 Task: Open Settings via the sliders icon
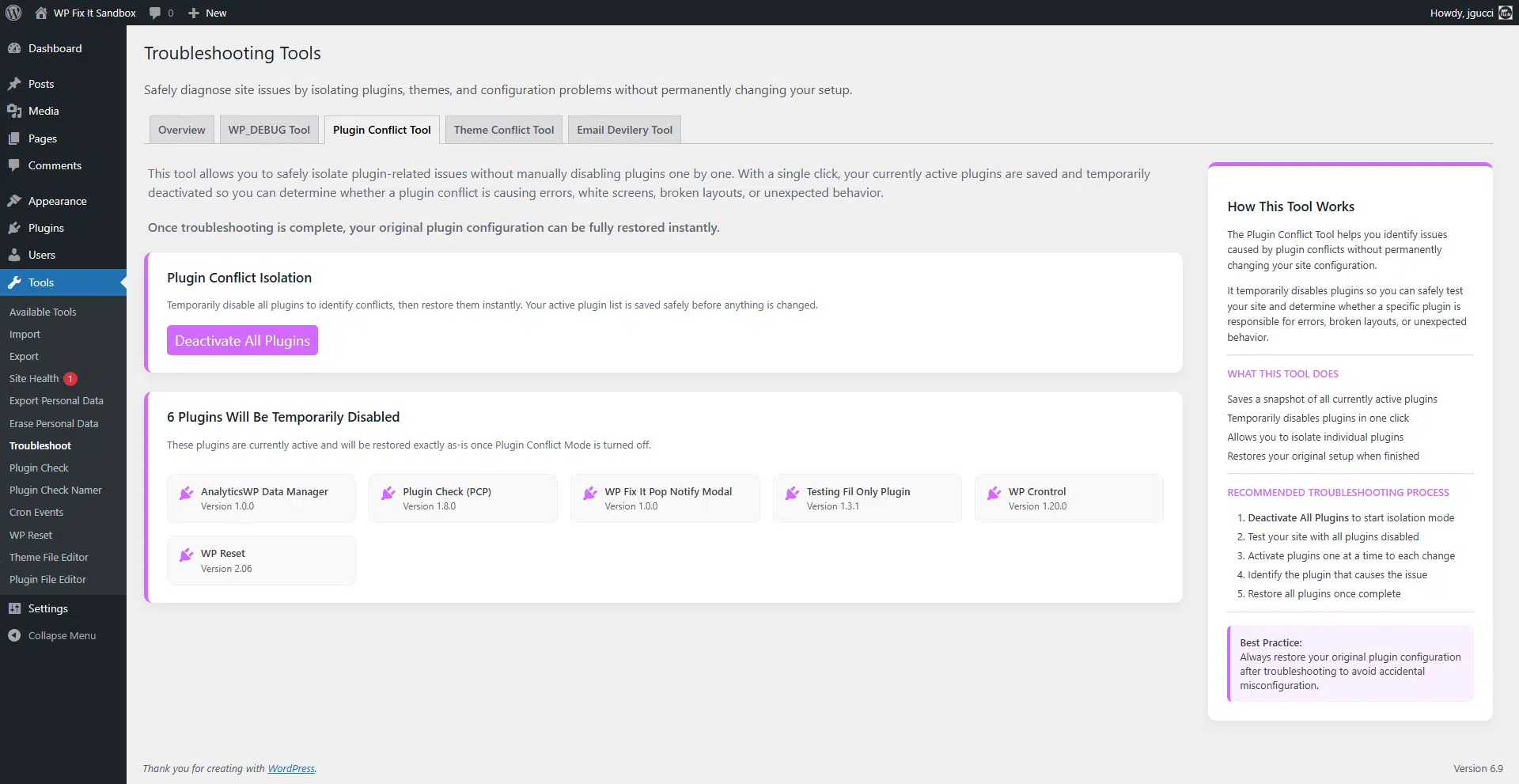click(x=15, y=608)
